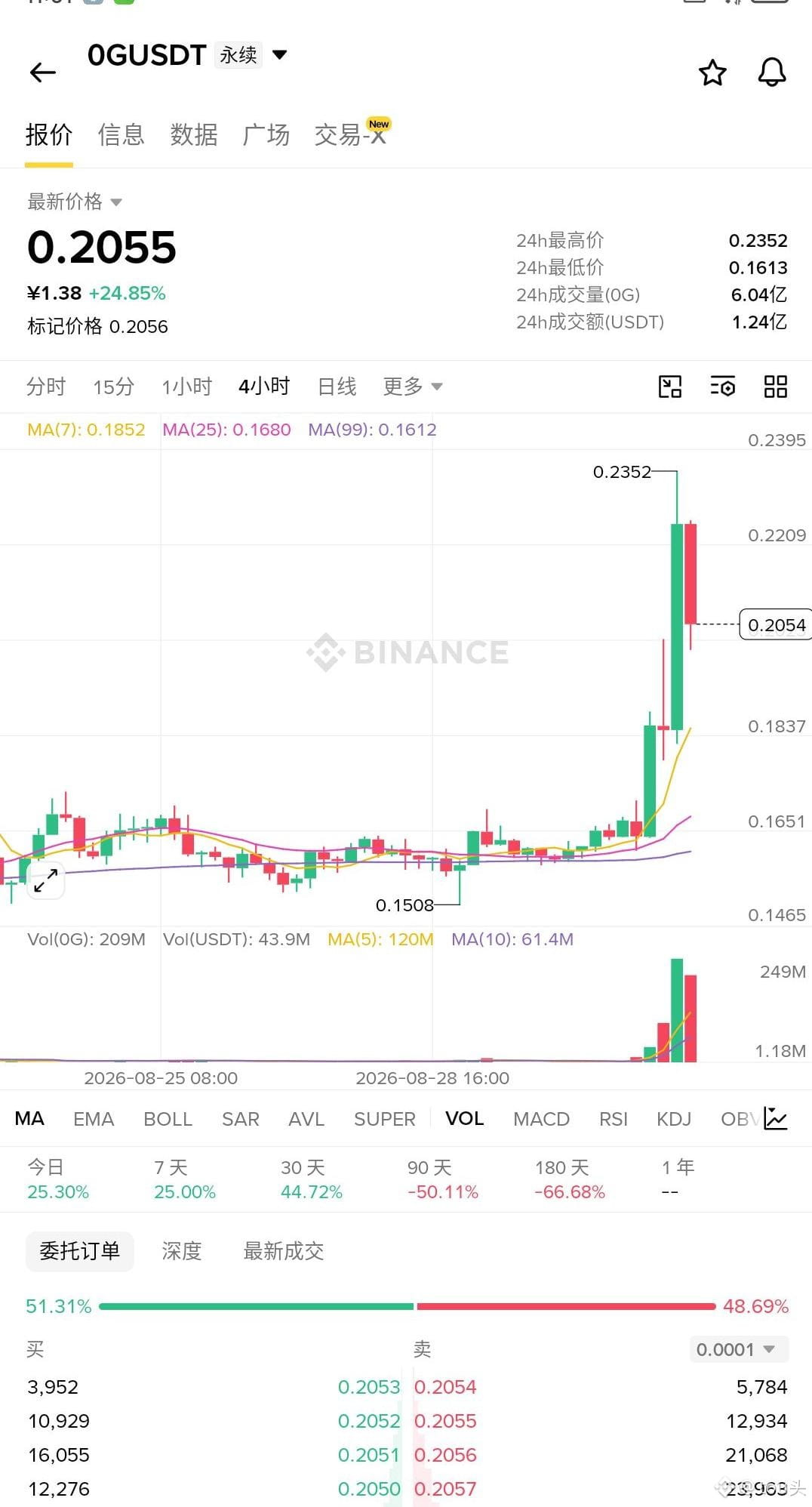Open the 委托订单 order book view

point(80,1251)
